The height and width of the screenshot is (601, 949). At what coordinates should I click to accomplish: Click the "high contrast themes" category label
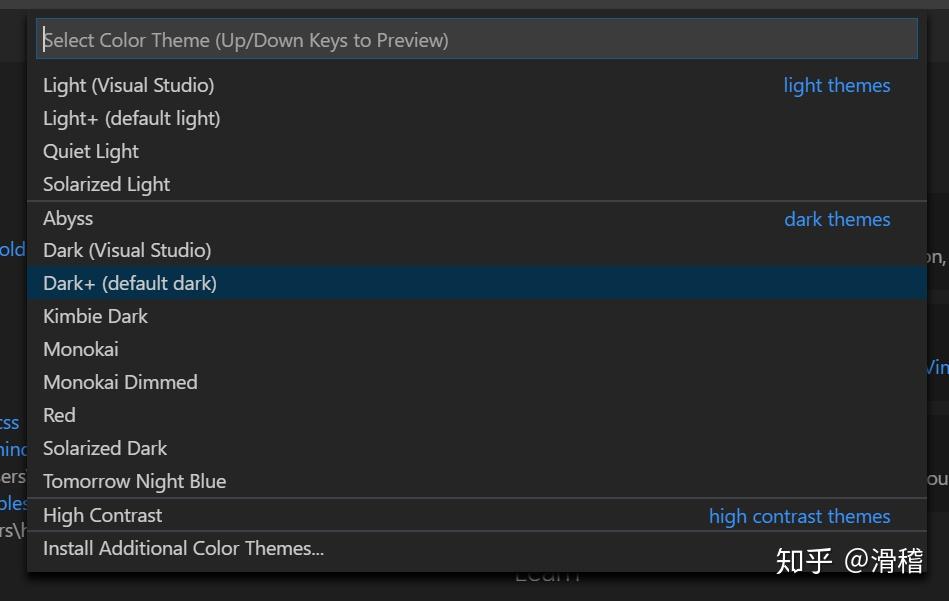pos(800,516)
